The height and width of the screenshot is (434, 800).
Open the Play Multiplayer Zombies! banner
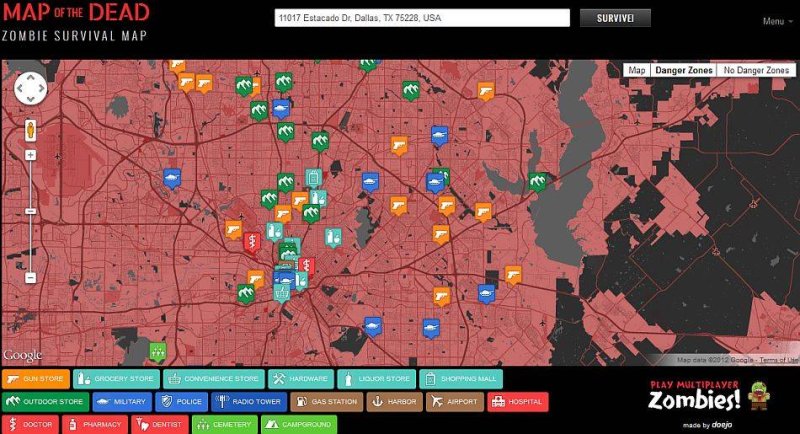pos(700,396)
